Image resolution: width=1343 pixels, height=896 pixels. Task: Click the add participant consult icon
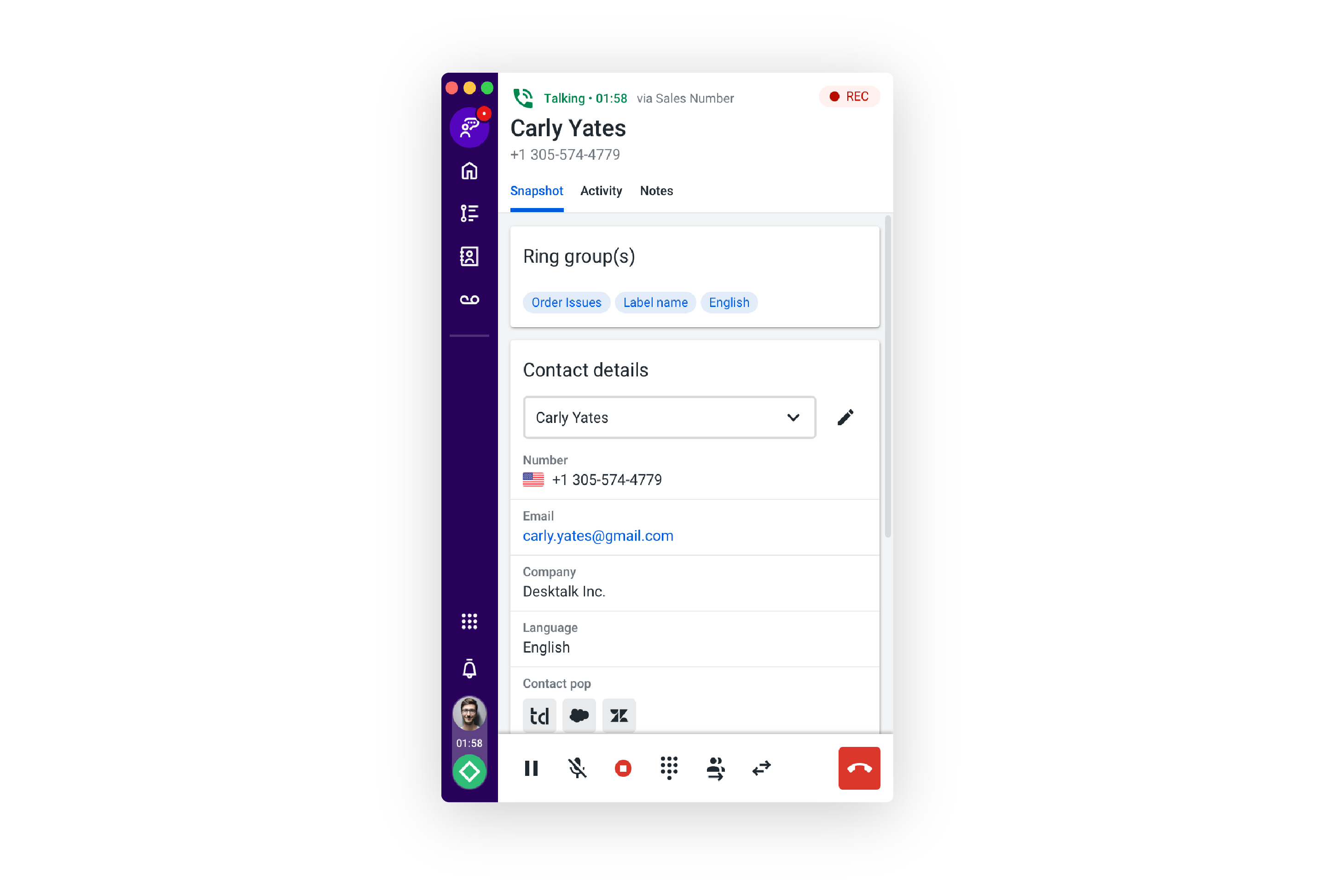click(716, 768)
